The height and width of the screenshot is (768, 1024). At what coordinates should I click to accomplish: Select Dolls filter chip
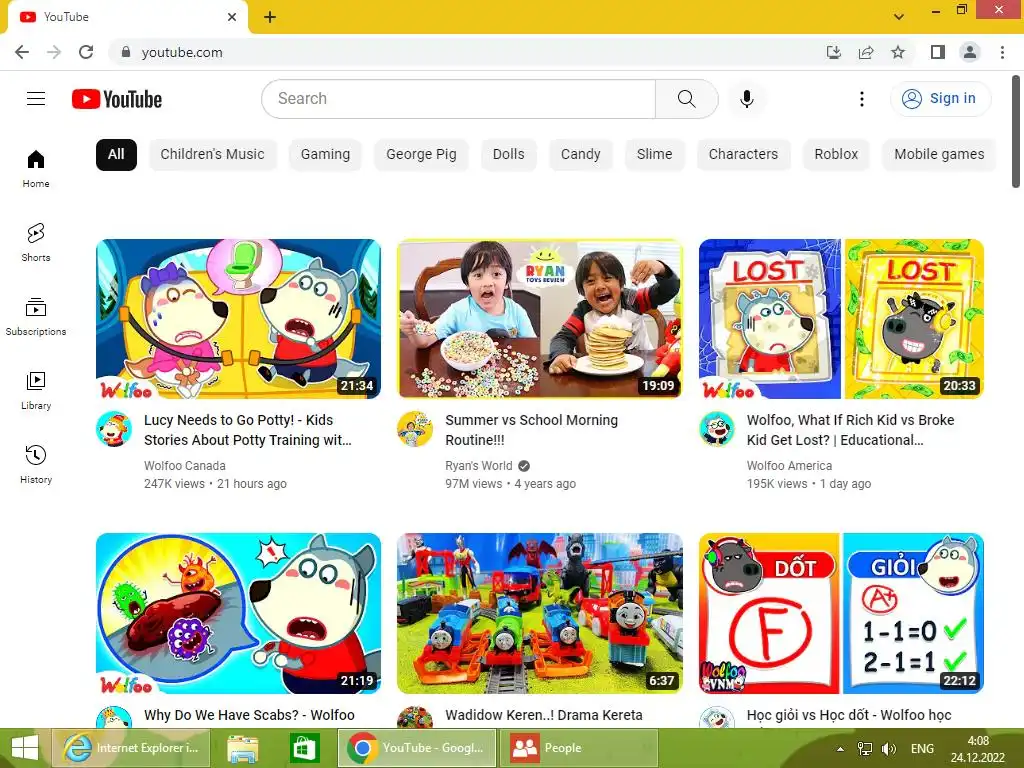point(508,155)
